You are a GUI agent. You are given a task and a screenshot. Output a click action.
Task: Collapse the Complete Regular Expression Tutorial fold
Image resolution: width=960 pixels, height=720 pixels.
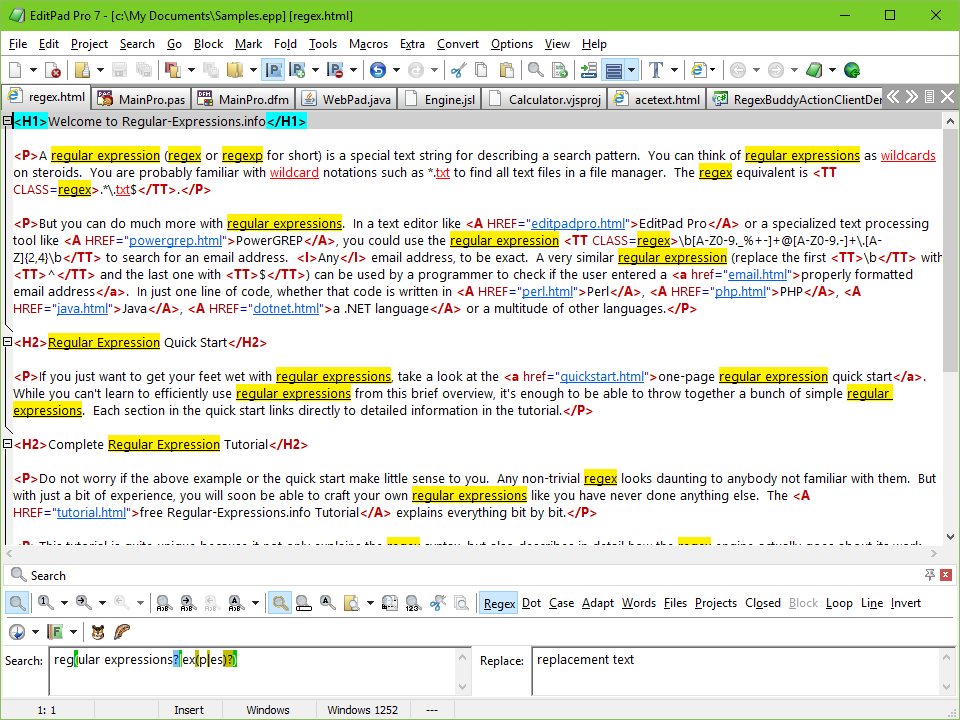[x=7, y=444]
